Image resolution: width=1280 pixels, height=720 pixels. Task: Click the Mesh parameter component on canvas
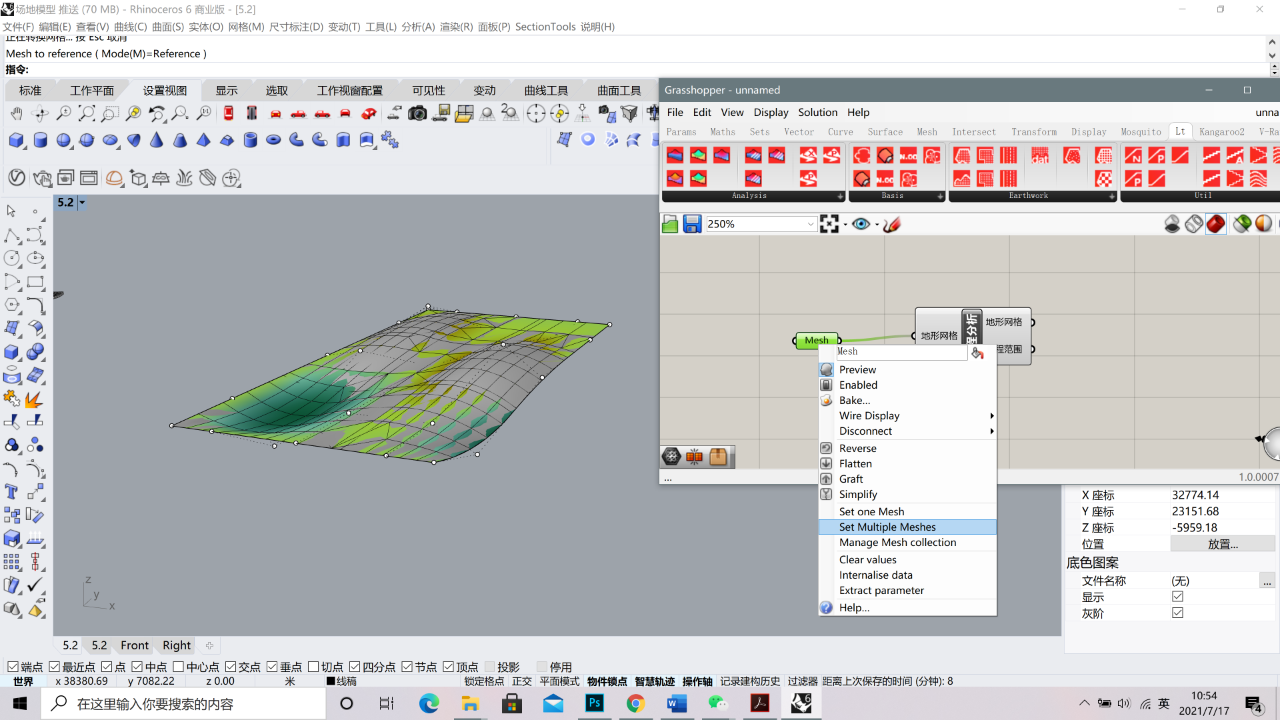point(817,340)
